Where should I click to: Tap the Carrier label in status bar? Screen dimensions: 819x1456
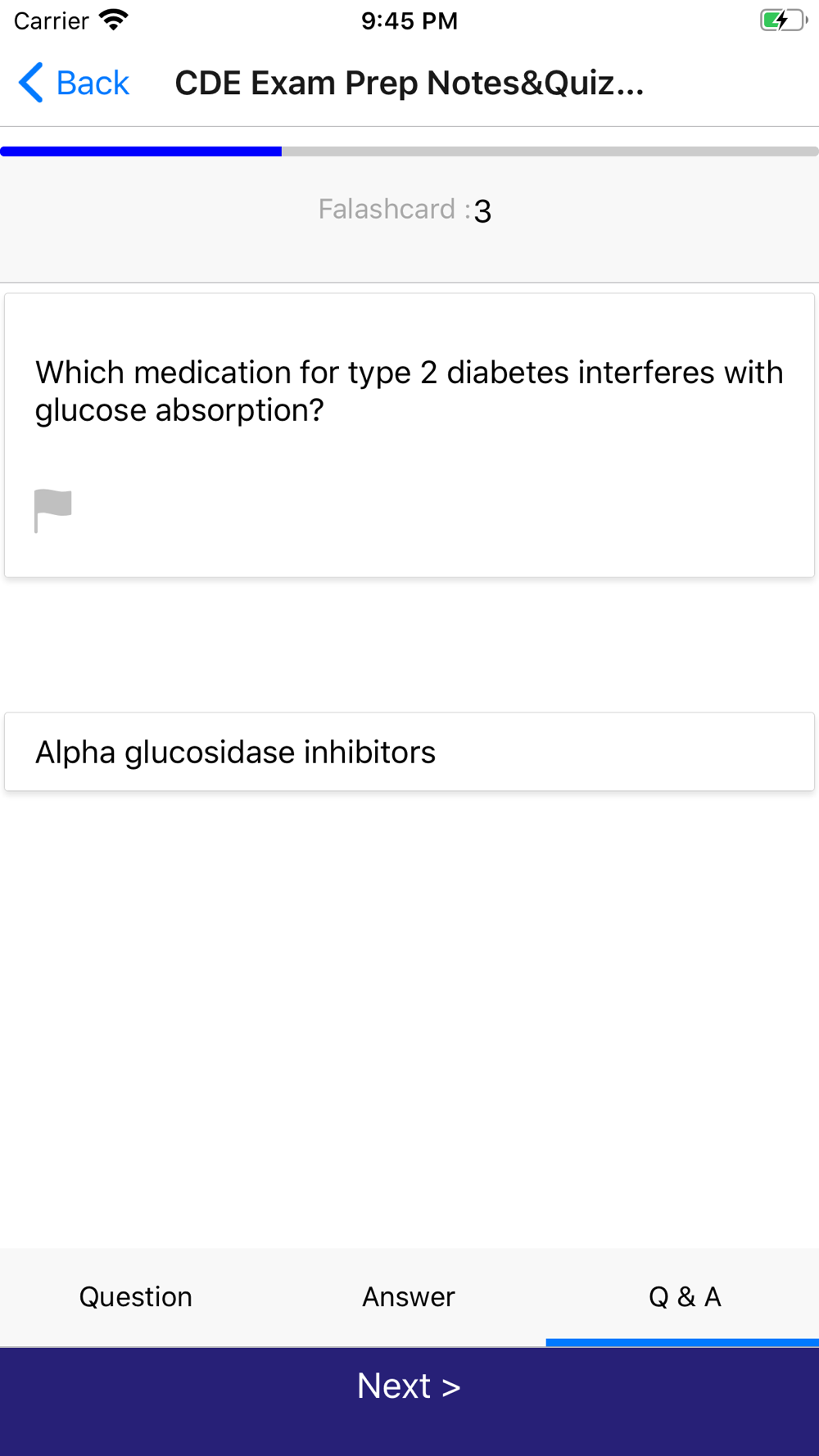51,20
